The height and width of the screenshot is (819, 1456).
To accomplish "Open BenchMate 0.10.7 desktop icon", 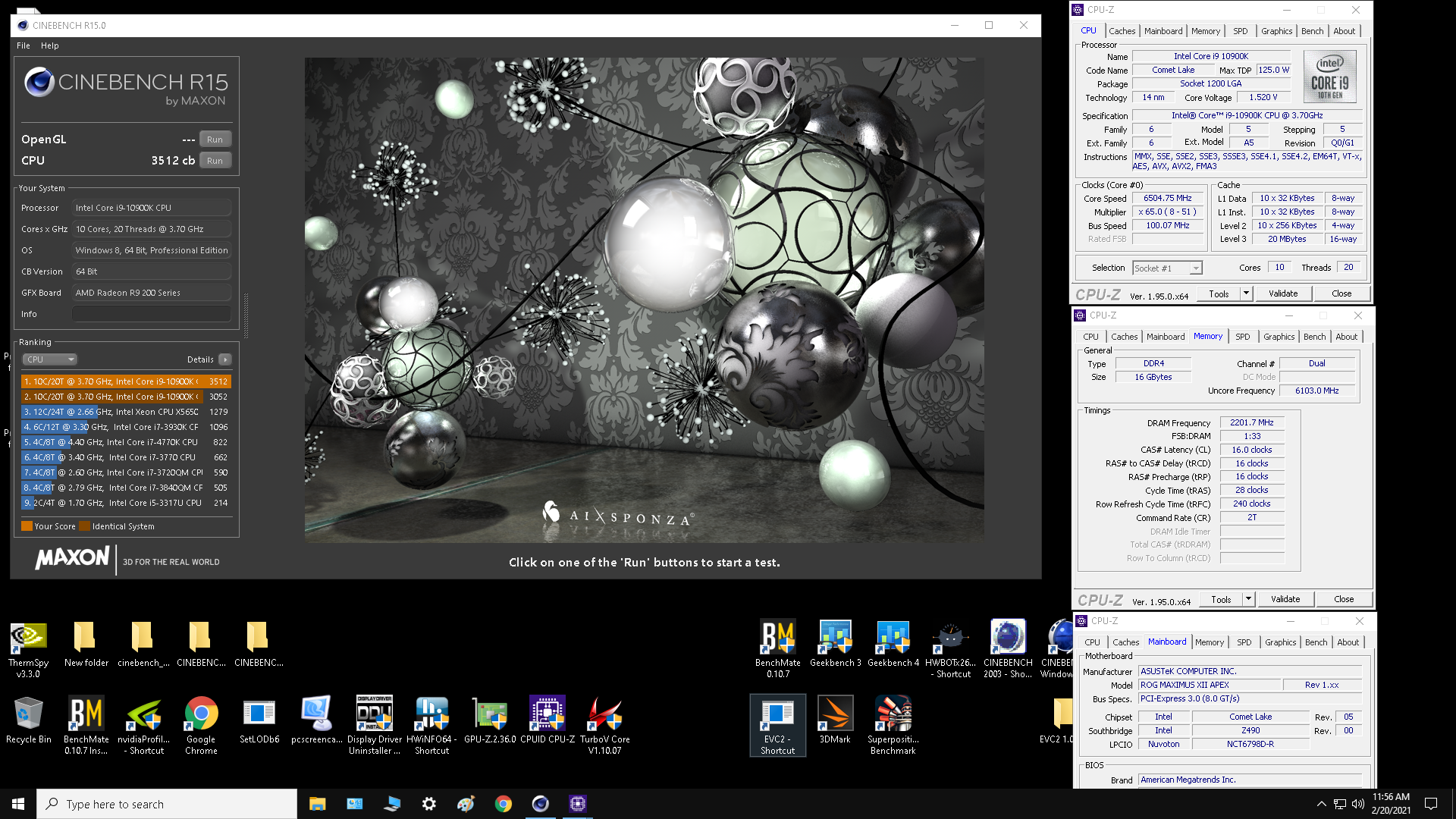I will pyautogui.click(x=777, y=648).
